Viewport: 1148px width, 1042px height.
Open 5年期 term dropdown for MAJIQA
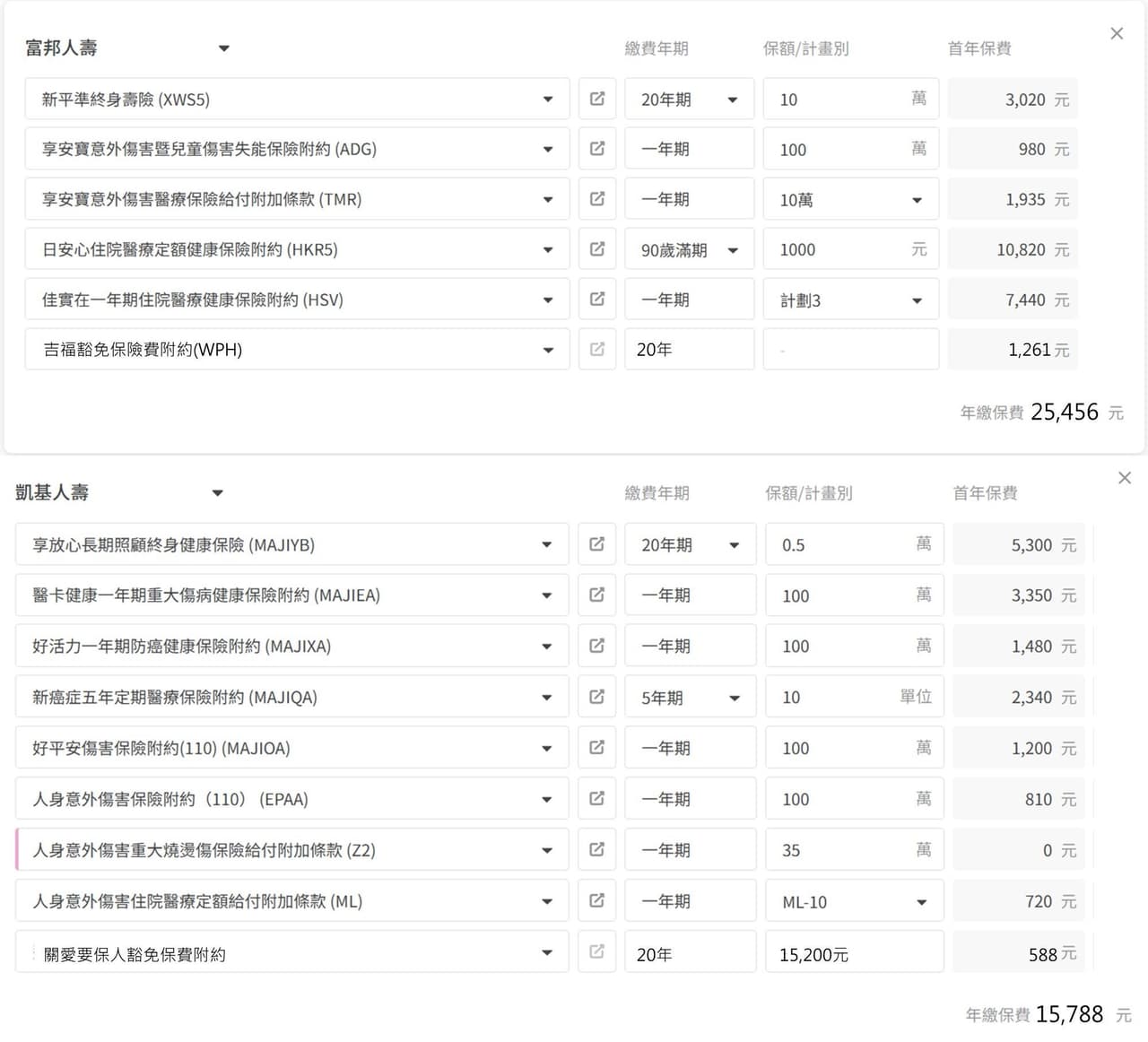[x=690, y=697]
